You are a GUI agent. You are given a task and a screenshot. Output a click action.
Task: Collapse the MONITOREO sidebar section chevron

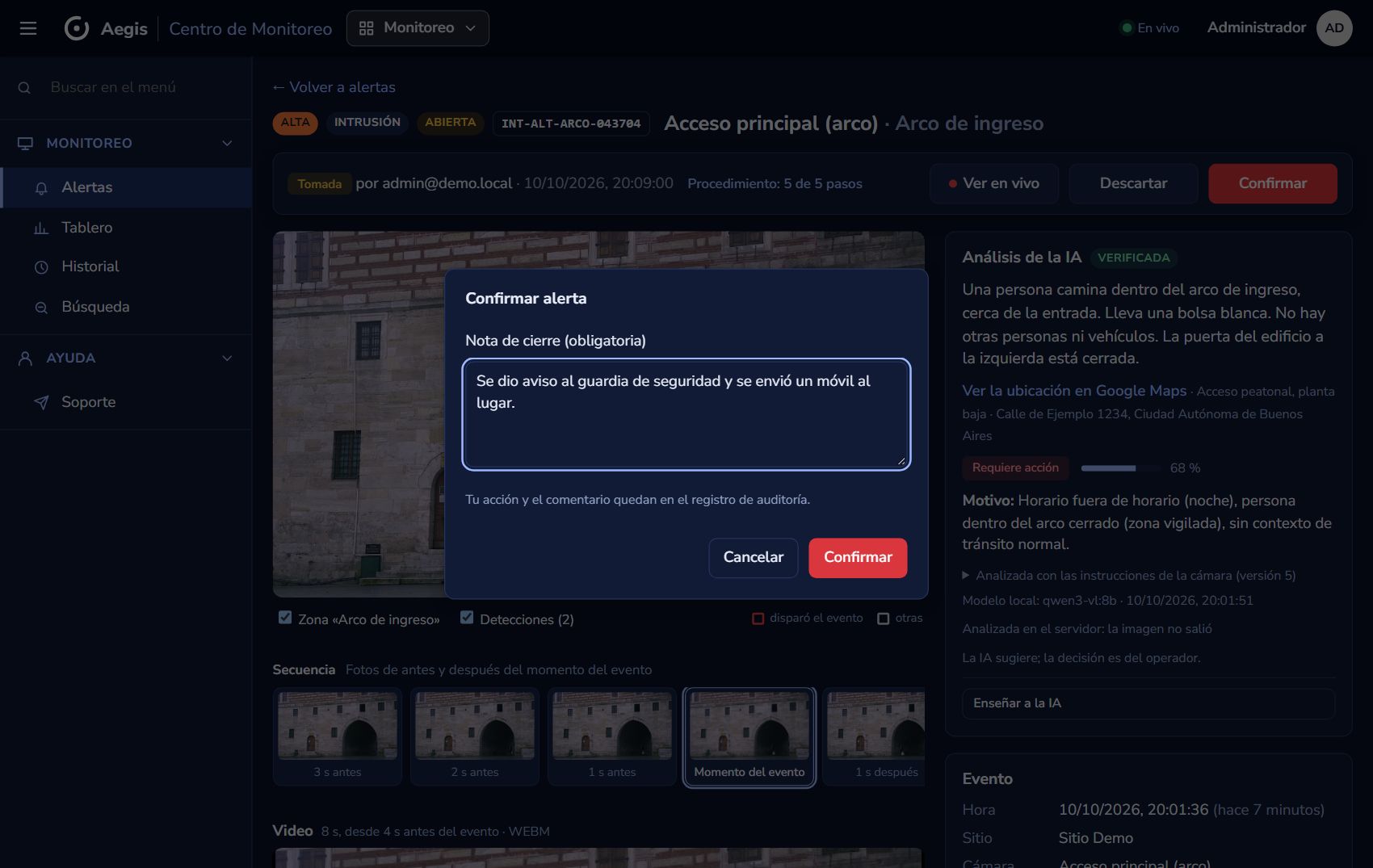(x=227, y=143)
